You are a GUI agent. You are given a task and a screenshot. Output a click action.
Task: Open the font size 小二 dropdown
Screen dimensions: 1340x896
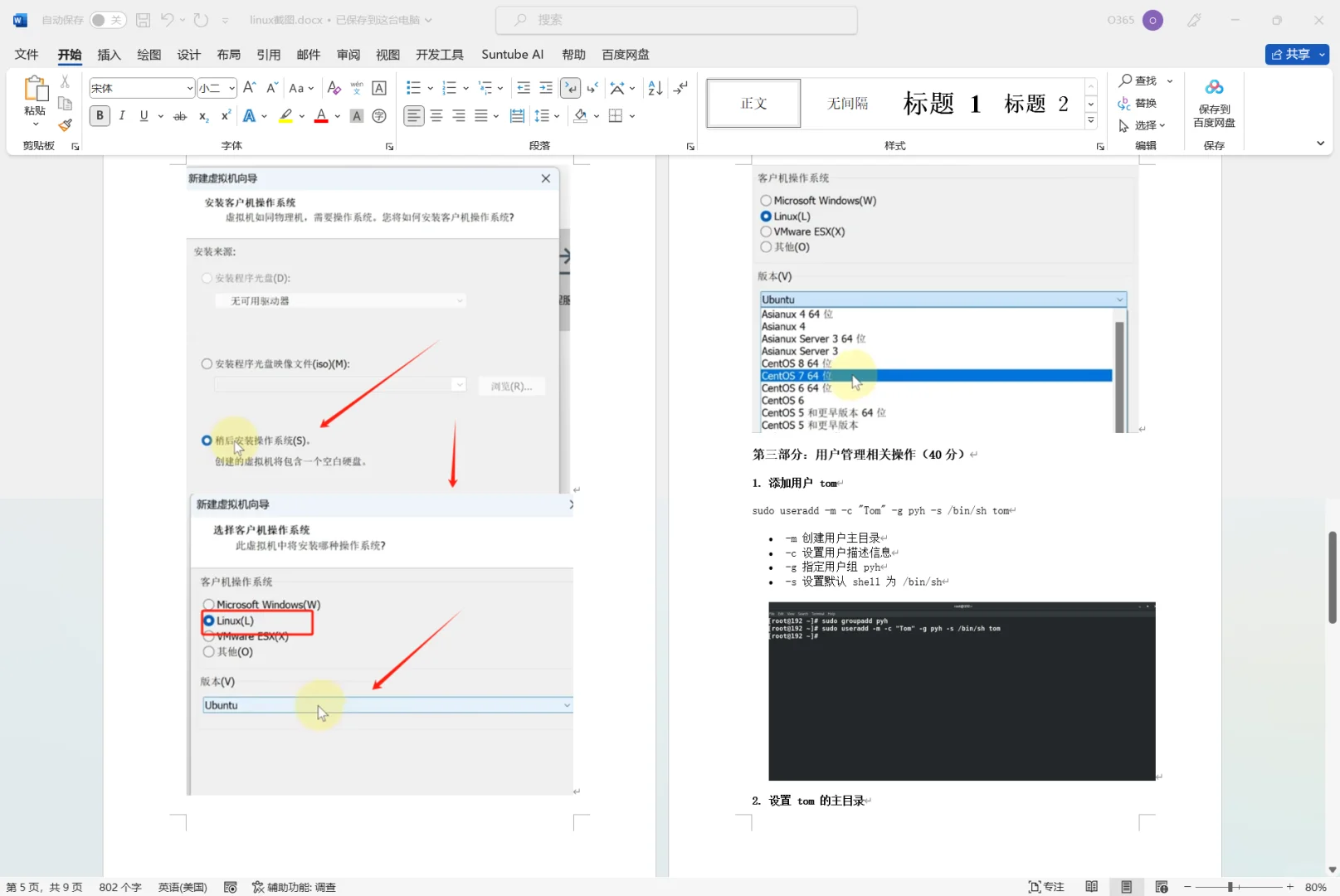[x=228, y=87]
